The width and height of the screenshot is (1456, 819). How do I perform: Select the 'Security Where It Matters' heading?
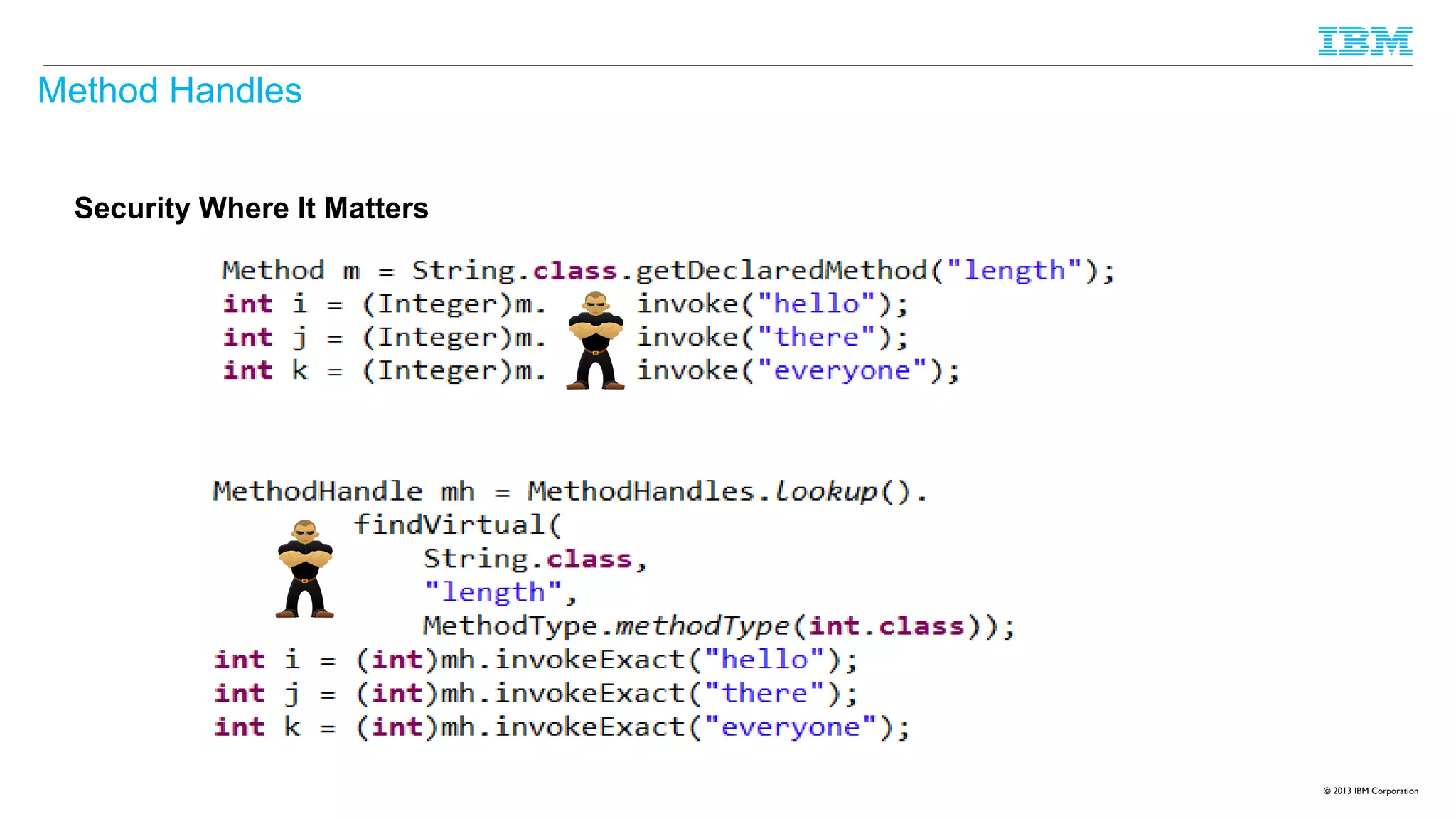click(x=251, y=208)
